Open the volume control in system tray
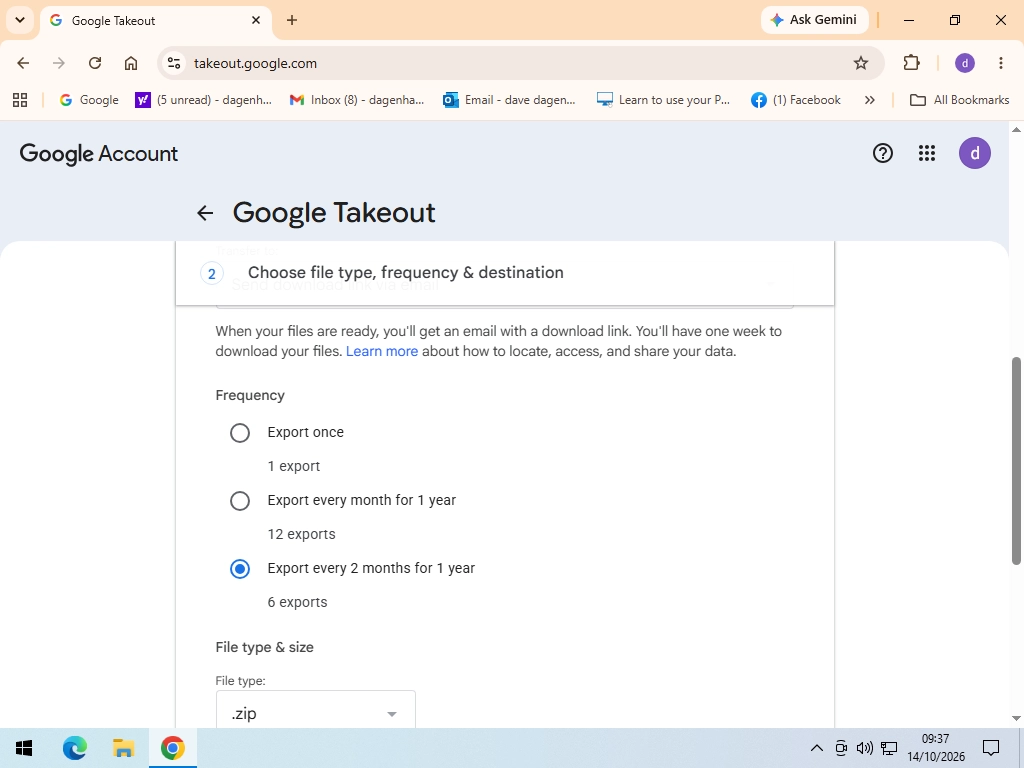Screen dimensions: 1024x768 pos(865,748)
